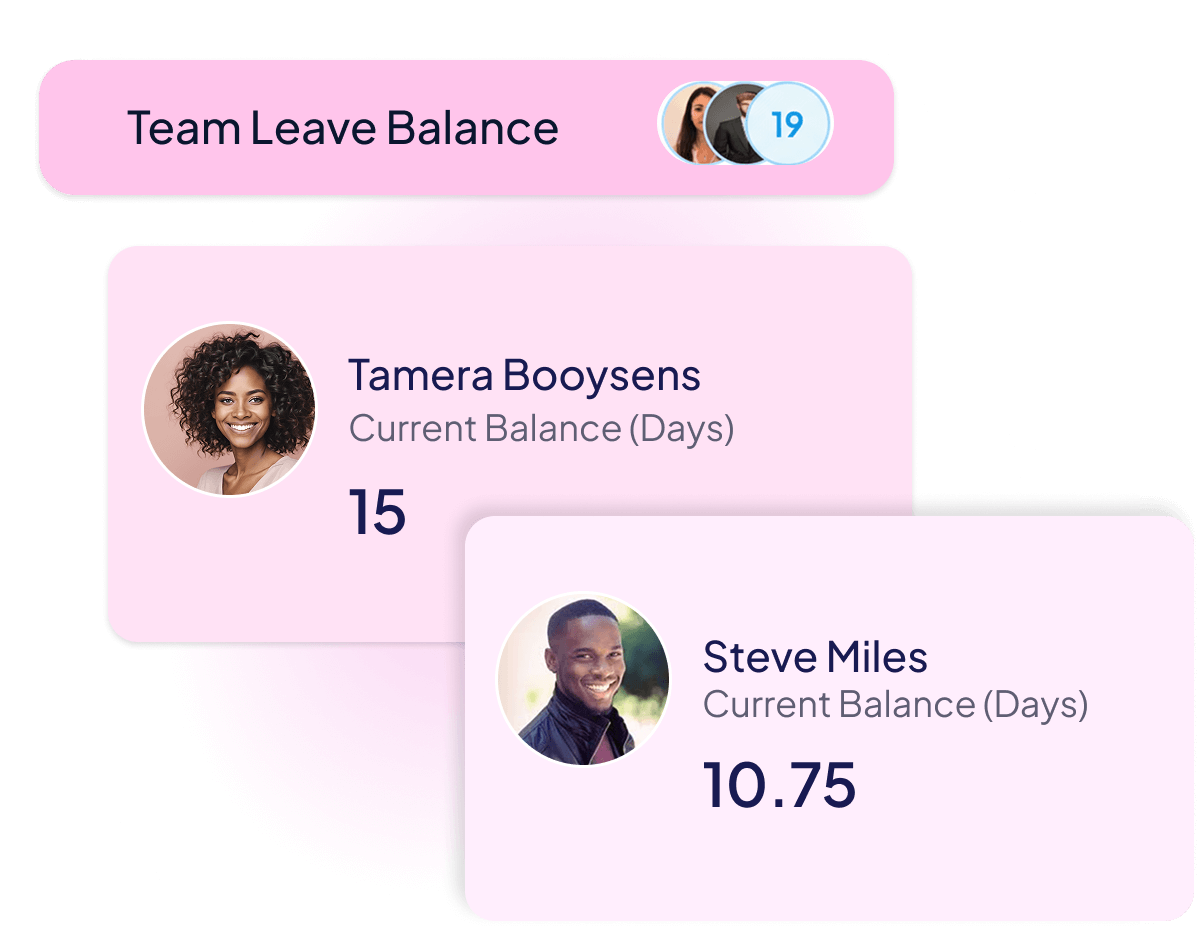Select the Team Leave Balance title

click(342, 128)
